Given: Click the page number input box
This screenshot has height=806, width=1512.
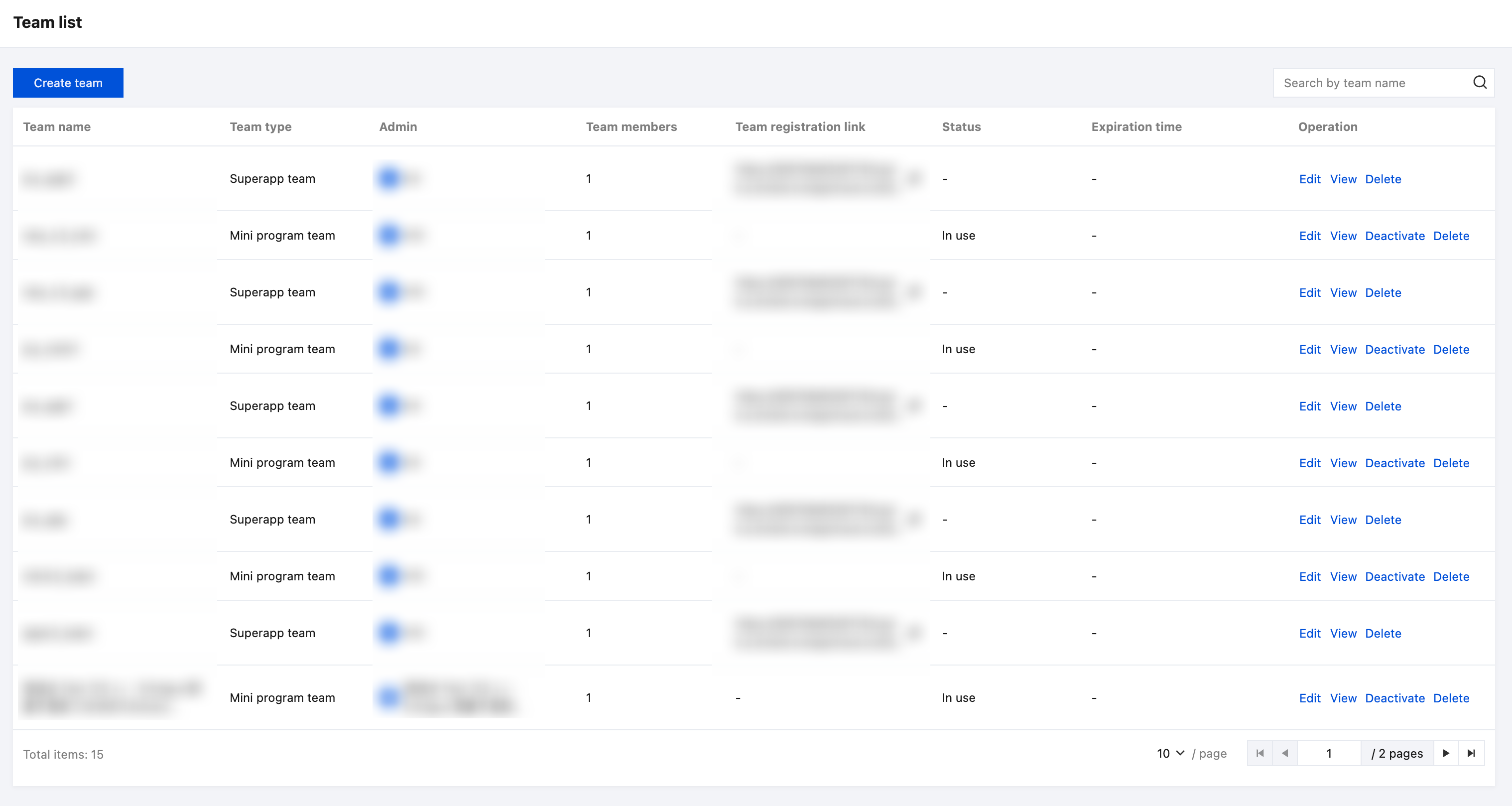Looking at the screenshot, I should [x=1329, y=753].
